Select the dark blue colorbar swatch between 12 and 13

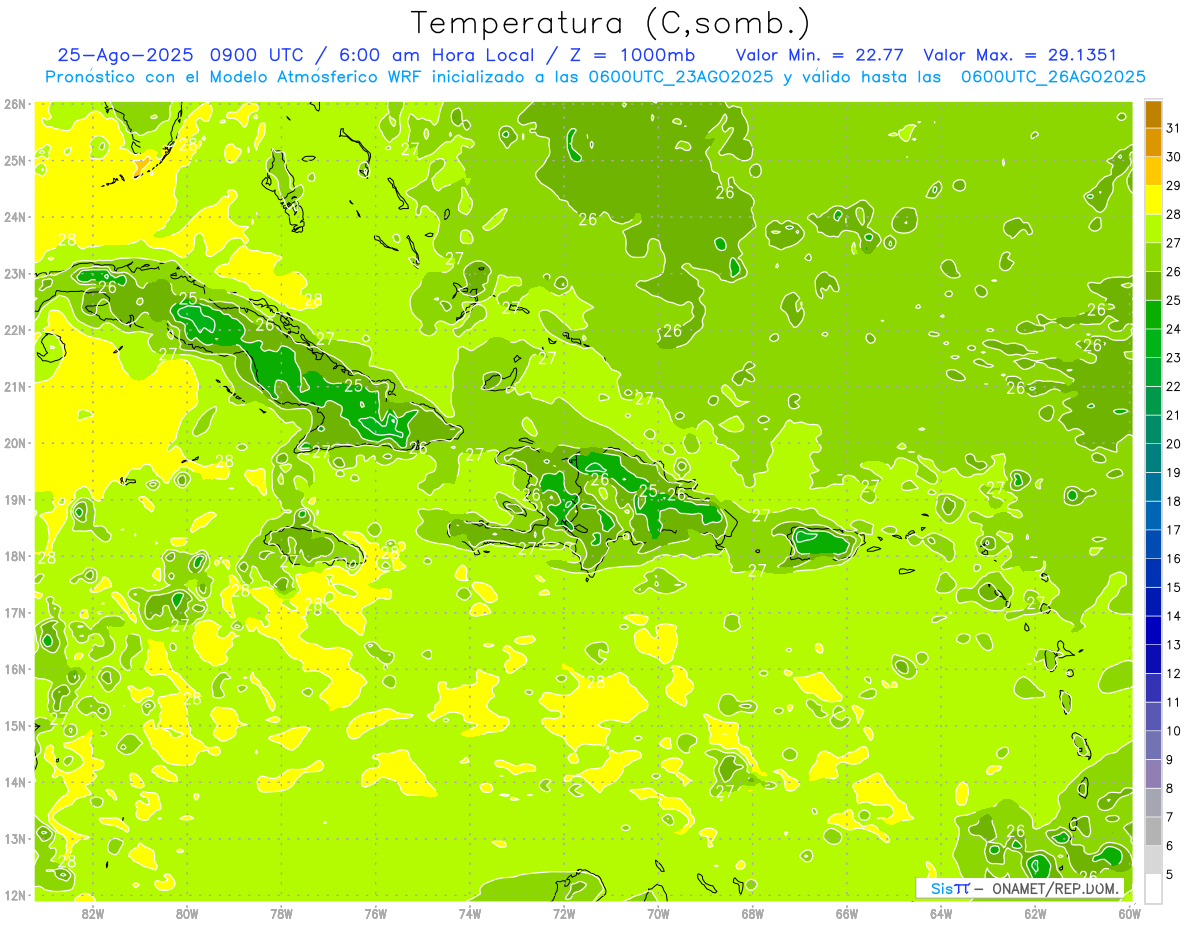(1153, 659)
